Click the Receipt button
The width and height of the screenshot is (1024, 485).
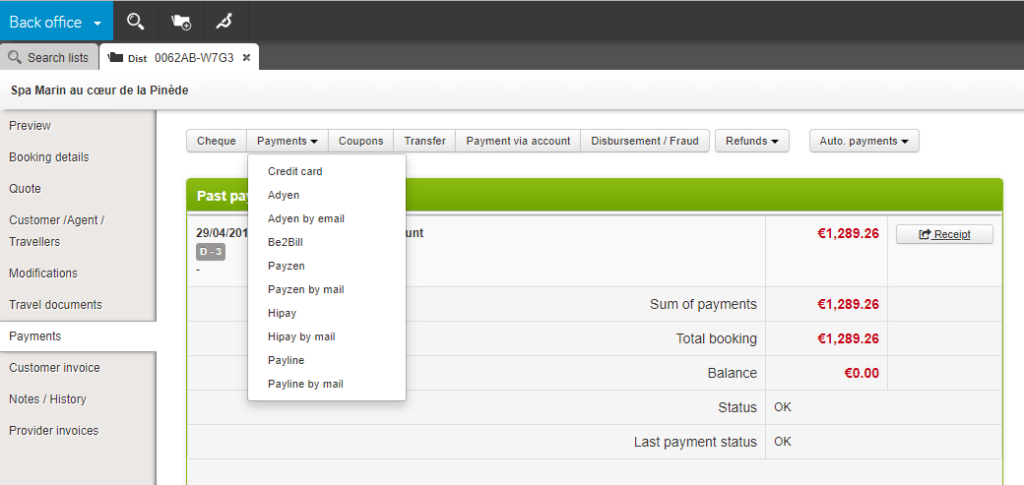(944, 234)
